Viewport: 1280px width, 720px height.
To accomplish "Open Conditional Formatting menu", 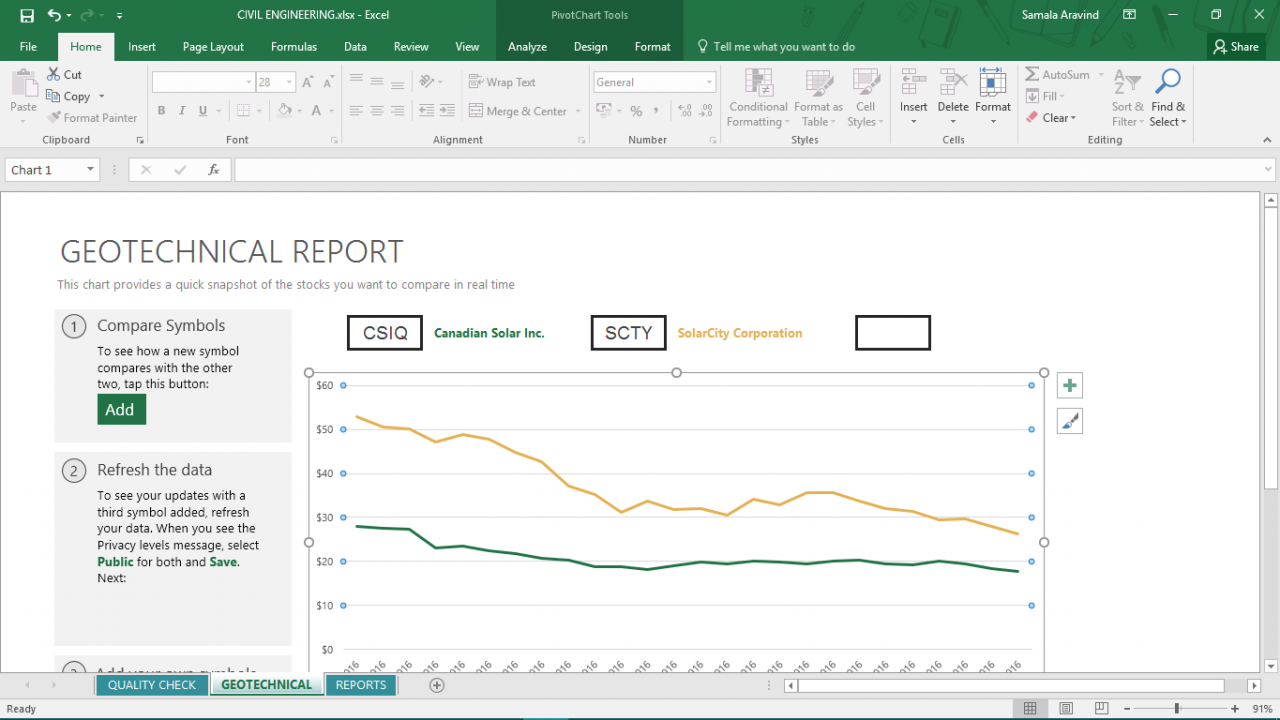I will pyautogui.click(x=758, y=99).
